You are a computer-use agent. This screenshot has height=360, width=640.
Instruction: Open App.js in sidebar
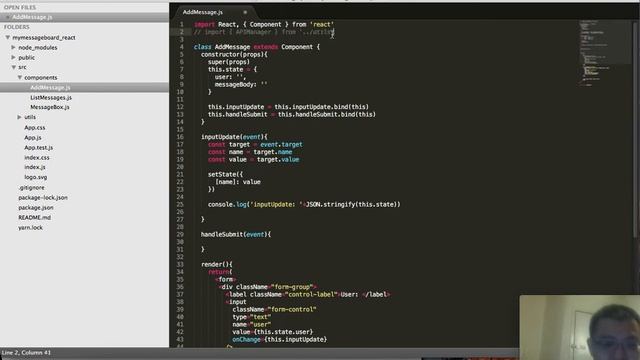(33, 138)
